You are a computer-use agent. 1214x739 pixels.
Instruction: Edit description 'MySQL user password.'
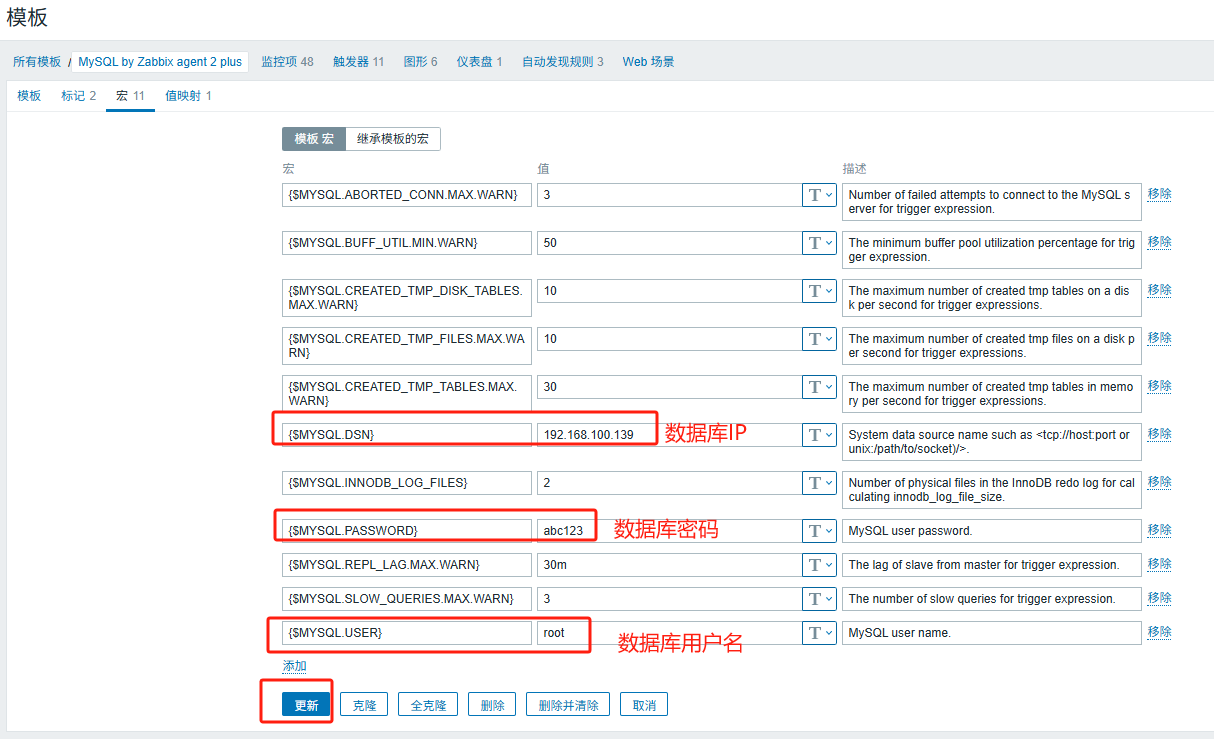click(992, 531)
